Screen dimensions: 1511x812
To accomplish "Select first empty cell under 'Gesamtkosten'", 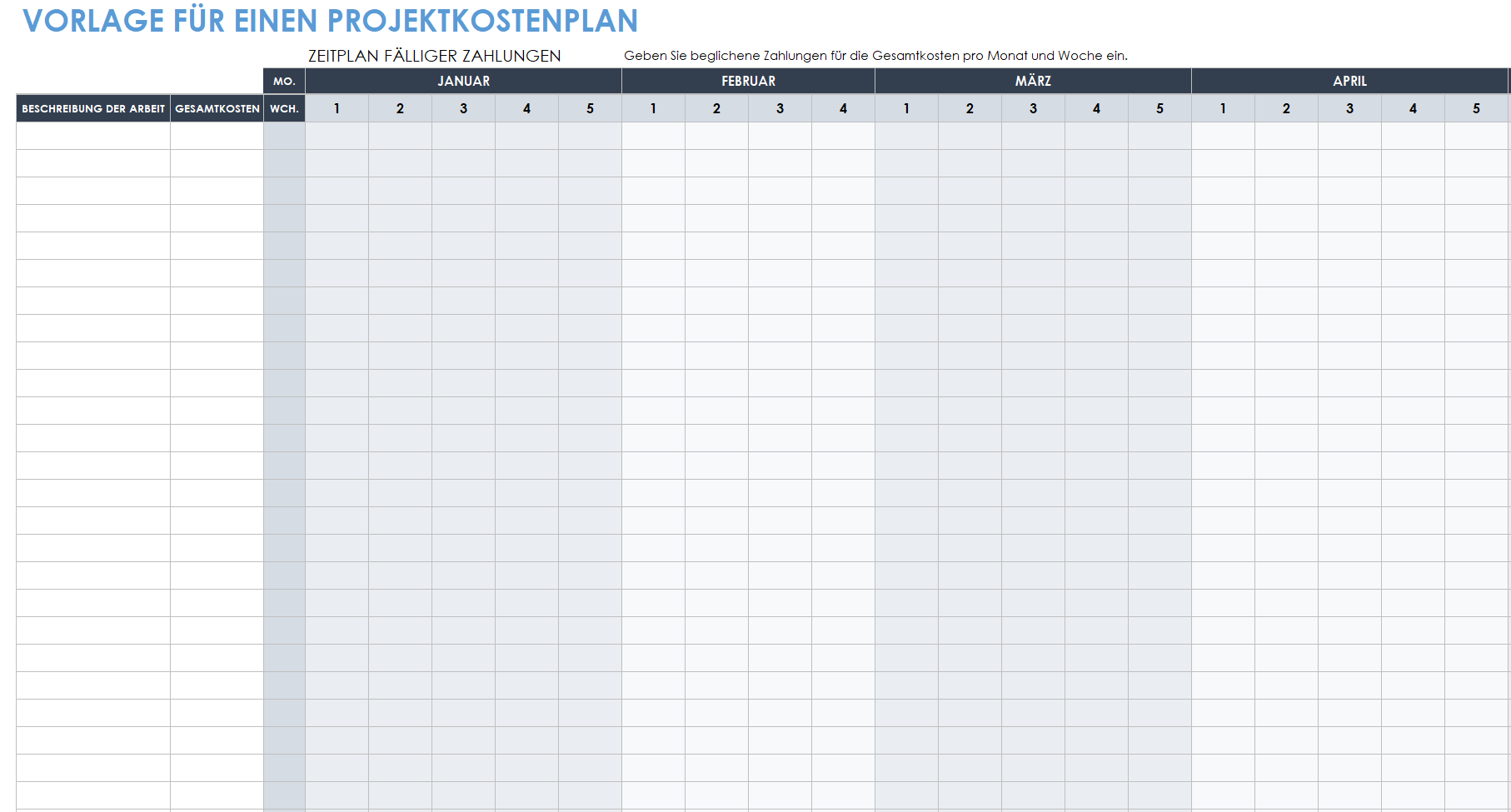I will (217, 136).
